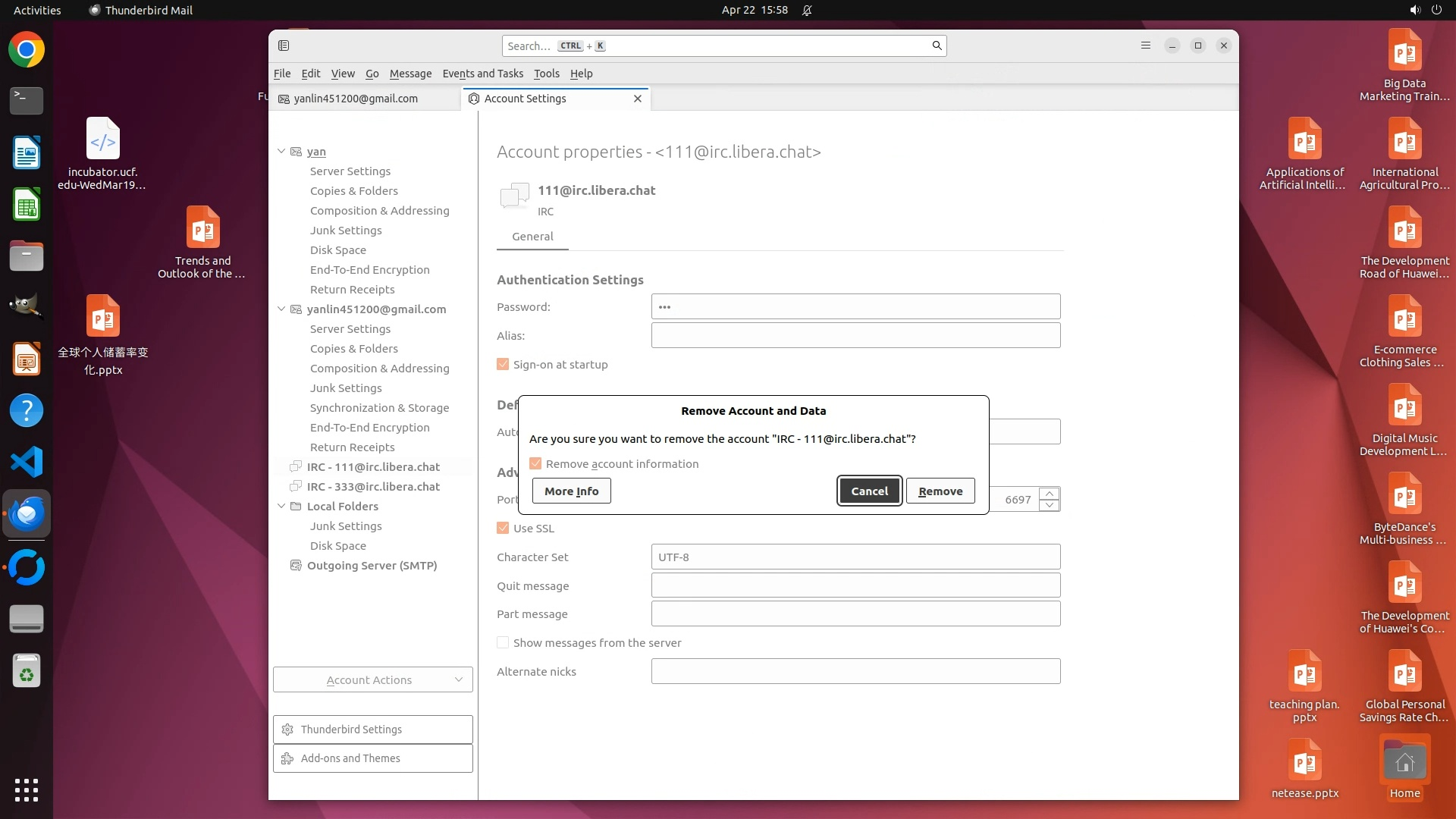Enable Show messages from the server
The width and height of the screenshot is (1456, 819).
tap(503, 643)
